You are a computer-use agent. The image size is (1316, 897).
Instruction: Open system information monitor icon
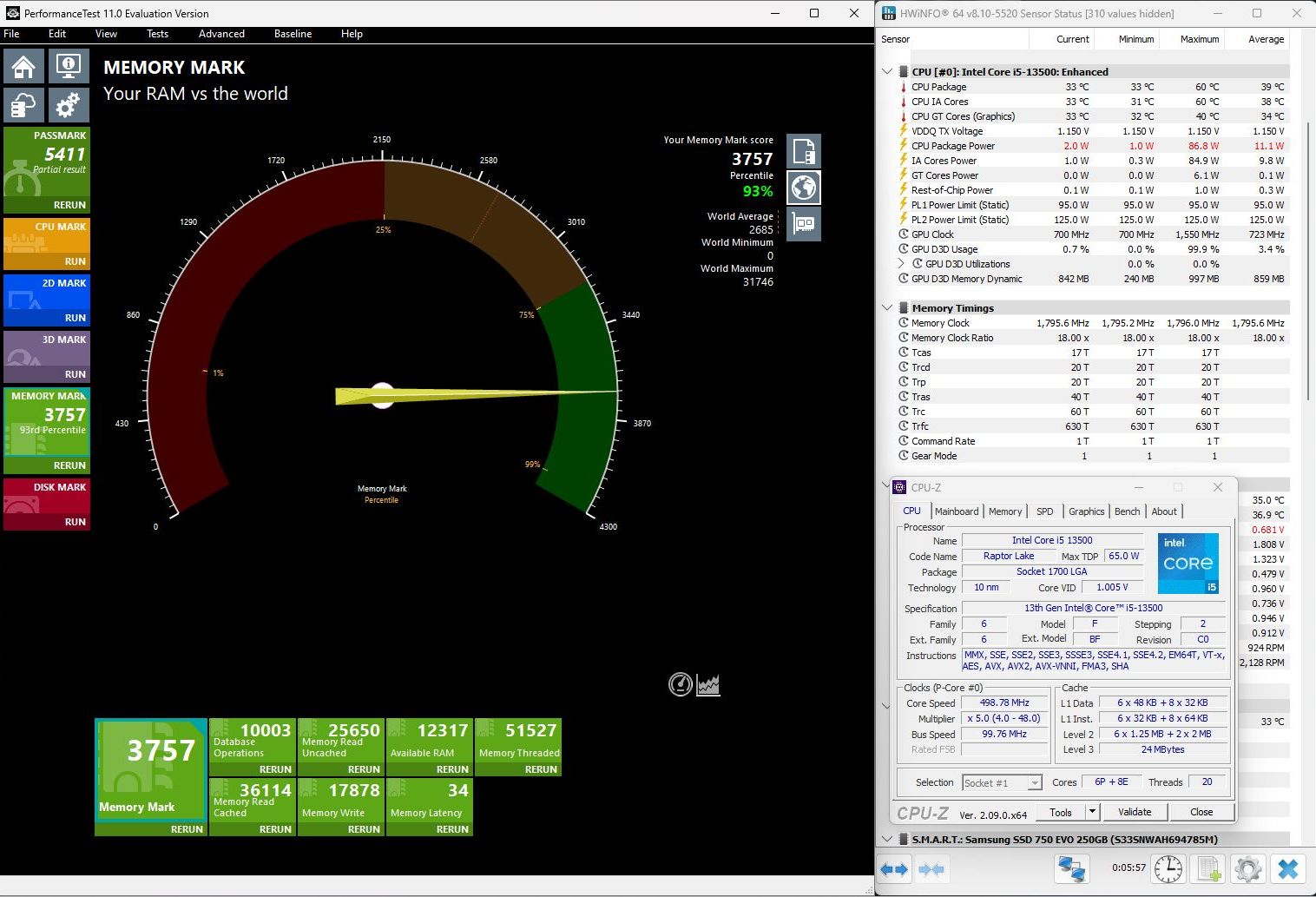[x=69, y=67]
